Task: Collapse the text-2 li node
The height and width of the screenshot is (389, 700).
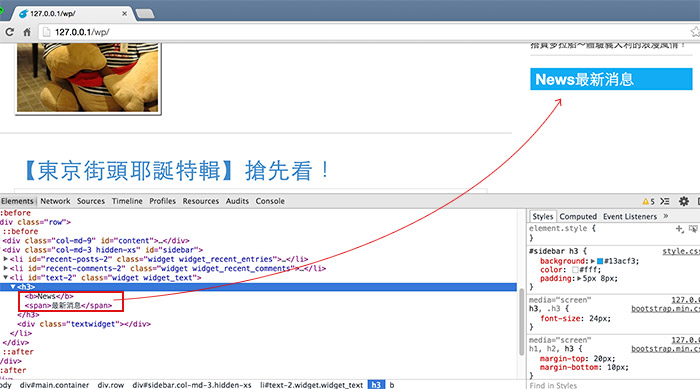Action: [x=5, y=278]
